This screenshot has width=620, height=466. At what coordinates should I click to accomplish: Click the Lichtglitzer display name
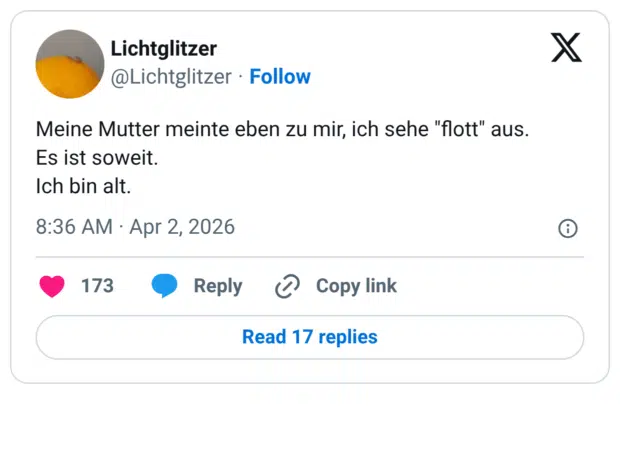tap(163, 49)
